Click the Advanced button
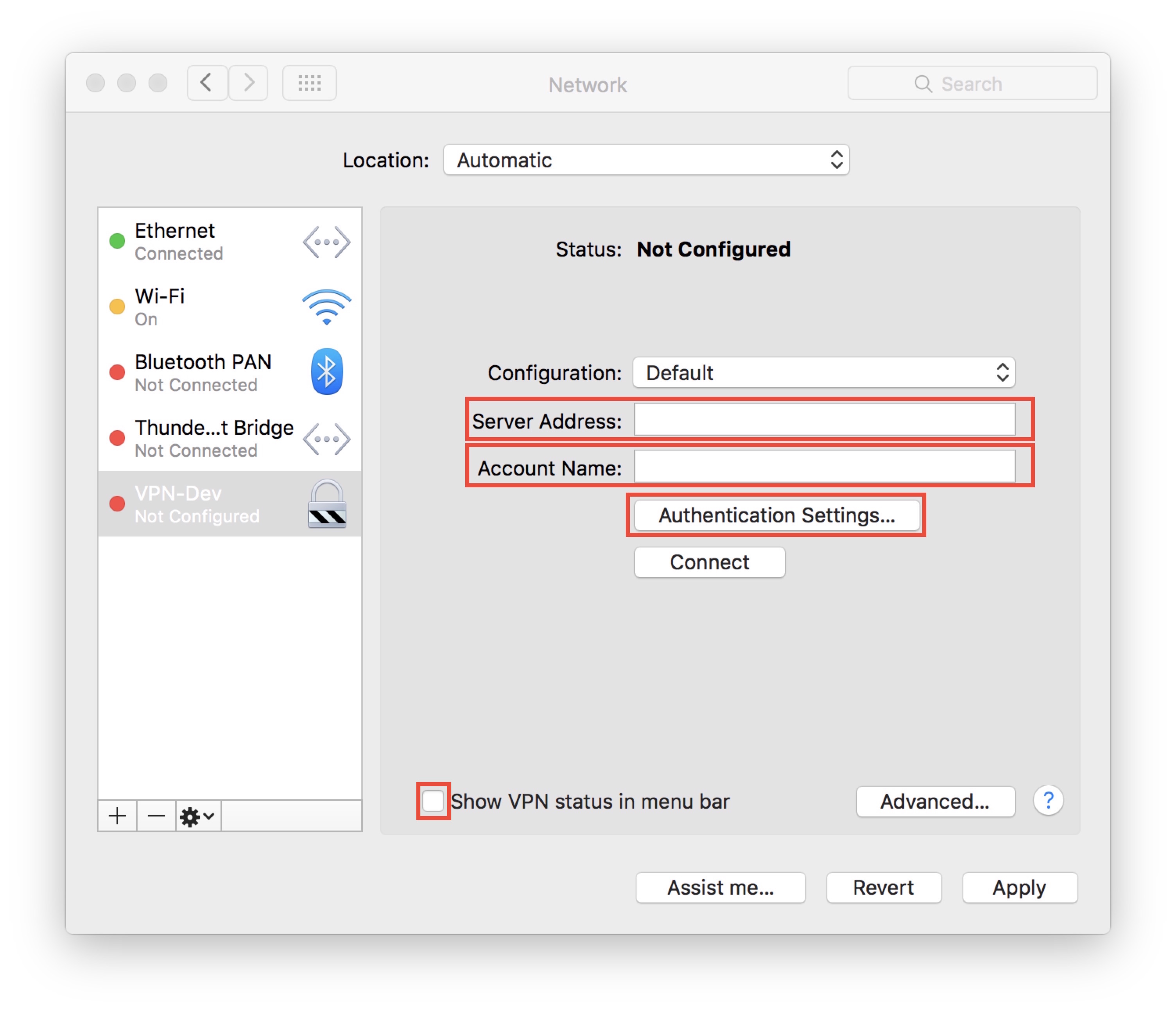Viewport: 1176px width, 1012px height. tap(935, 801)
